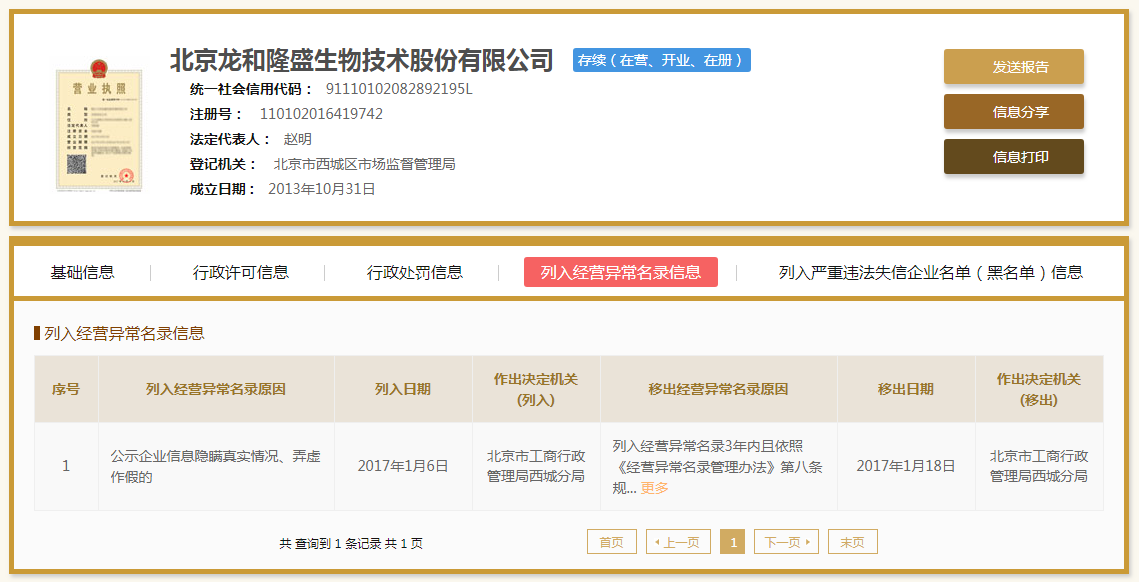This screenshot has height=582, width=1139.
Task: Click the unified social credit code value
Action: (x=398, y=89)
